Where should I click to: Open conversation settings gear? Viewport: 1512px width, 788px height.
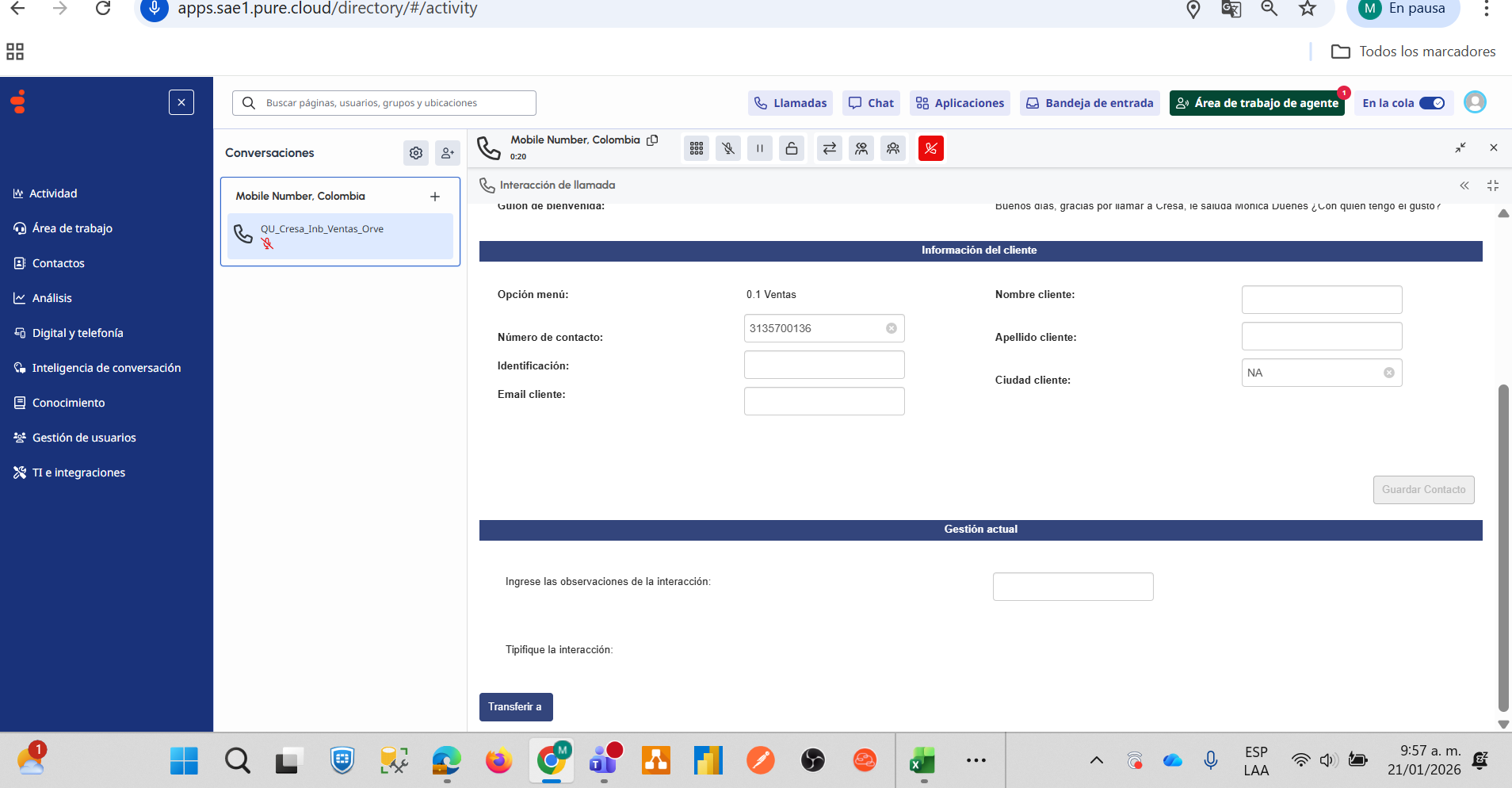(416, 153)
